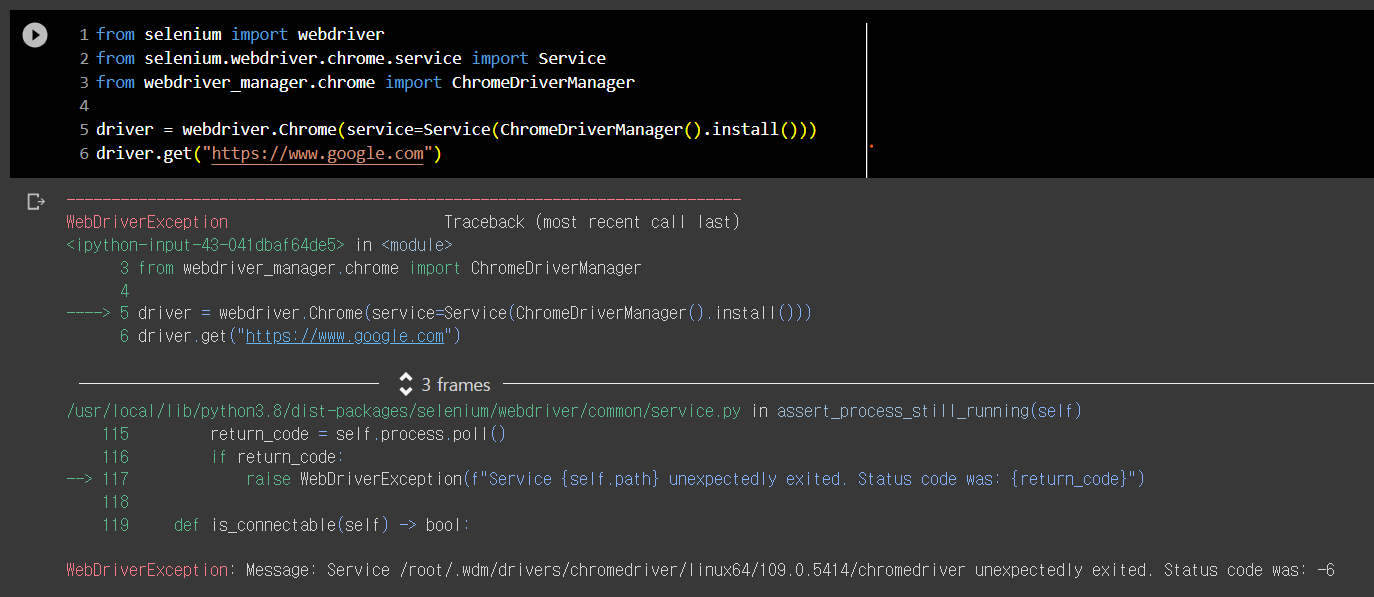Open the google.com link in the traceback output
1374x597 pixels.
coord(345,335)
